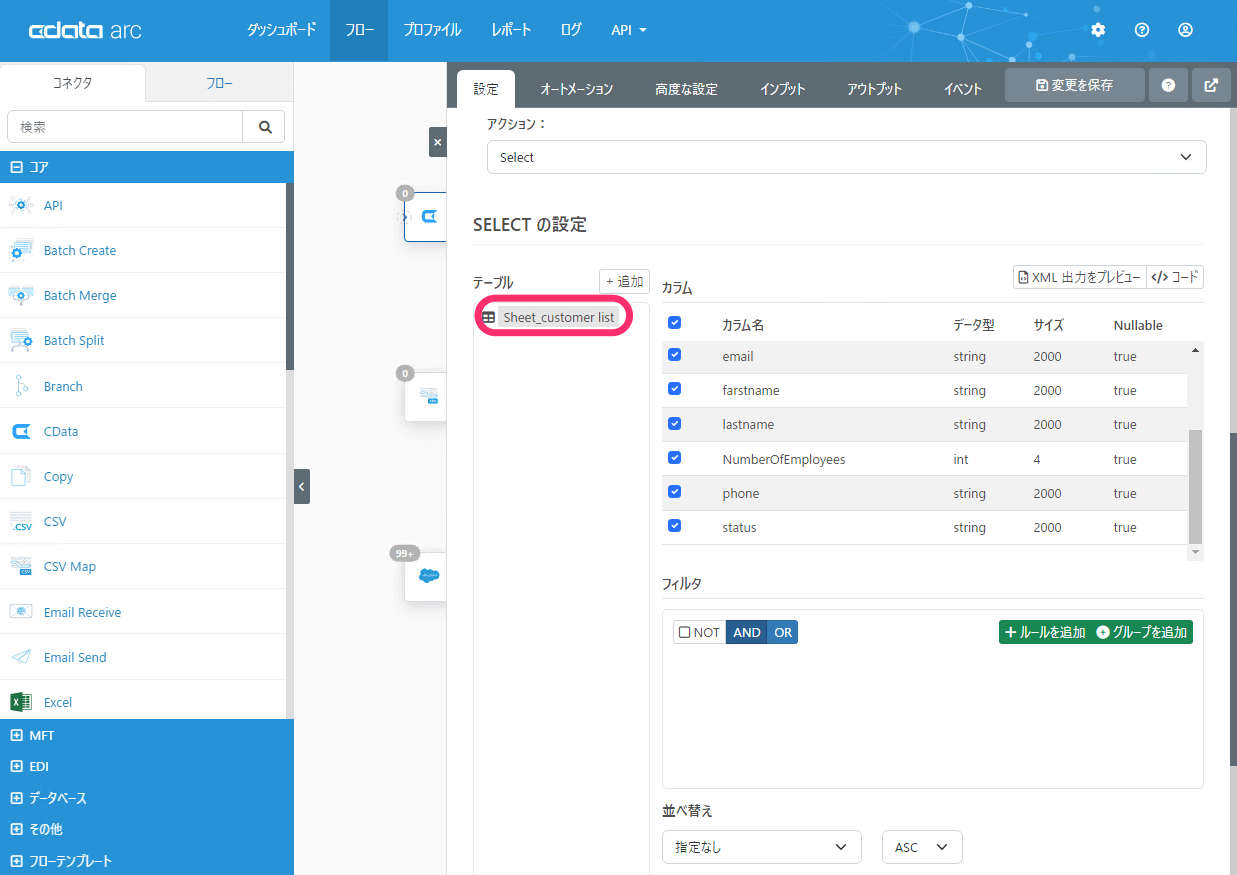Select the AND filter condition

click(747, 632)
